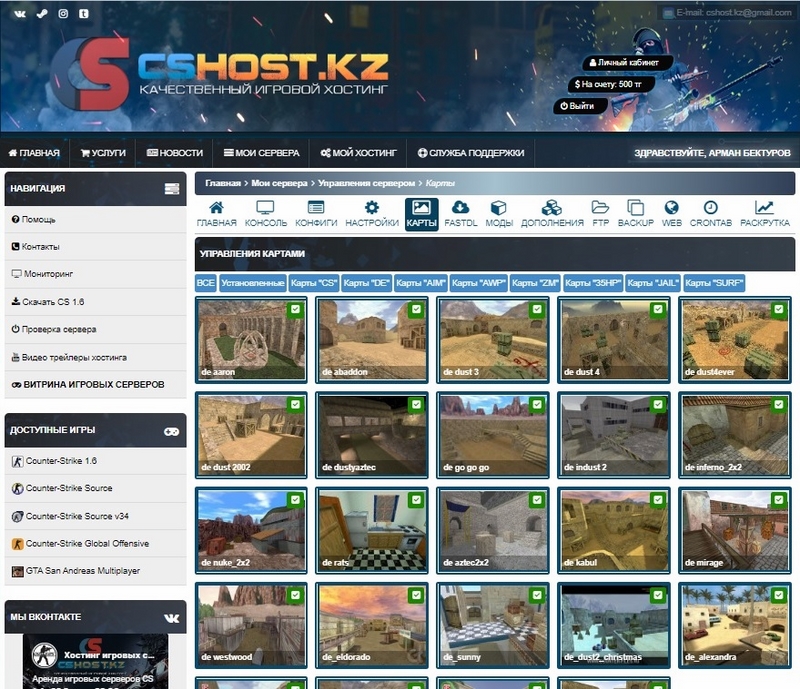Image resolution: width=800 pixels, height=689 pixels.
Task: Click the Мои сервера breadcrumb link
Action: 279,183
